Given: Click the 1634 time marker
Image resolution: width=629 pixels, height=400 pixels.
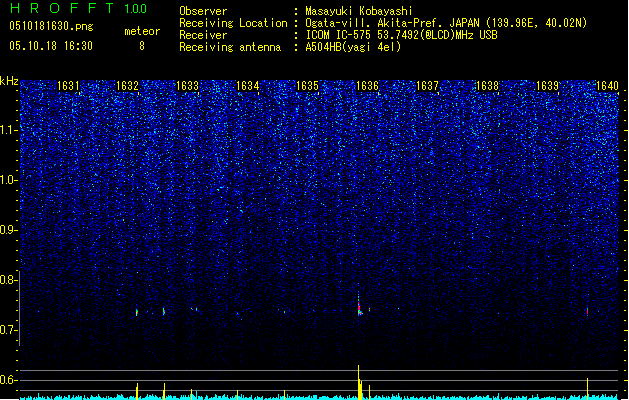Looking at the screenshot, I should click(248, 86).
